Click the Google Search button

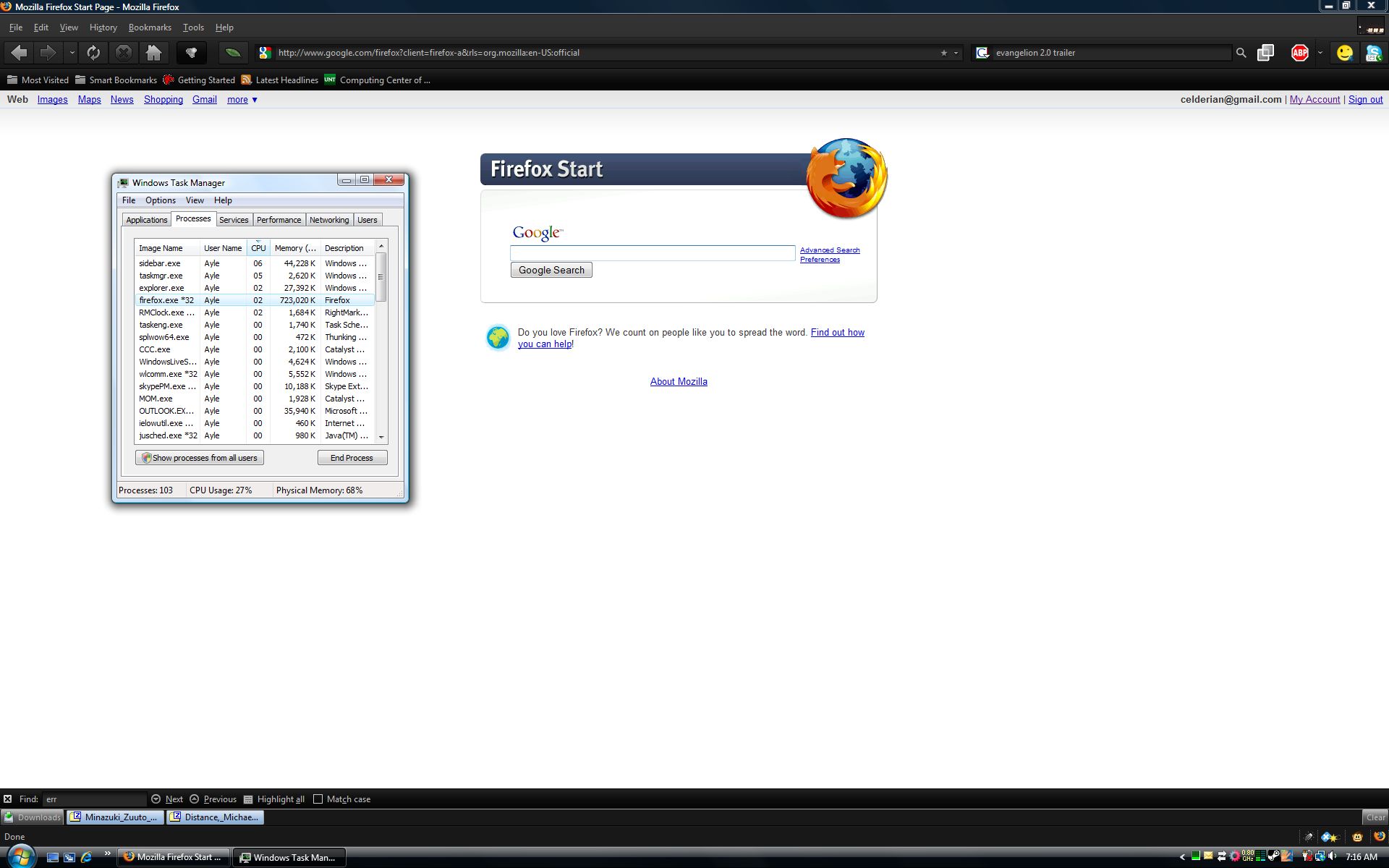click(551, 270)
